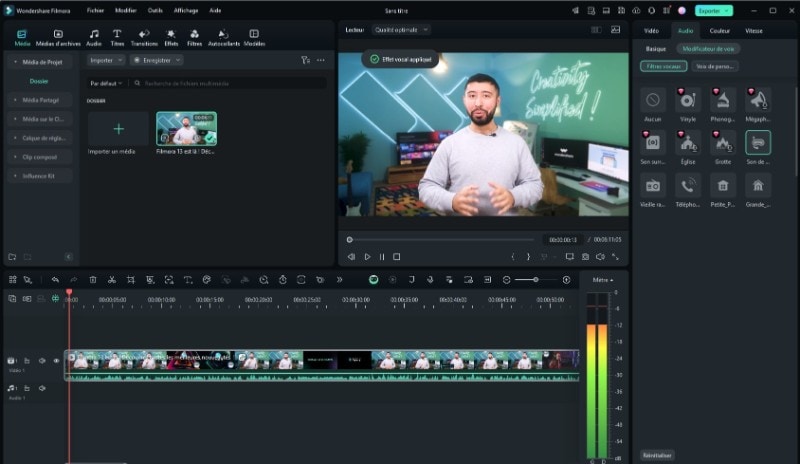Screen dimensions: 800x464
Task: Mute the Audio 1 track
Action: pos(42,388)
